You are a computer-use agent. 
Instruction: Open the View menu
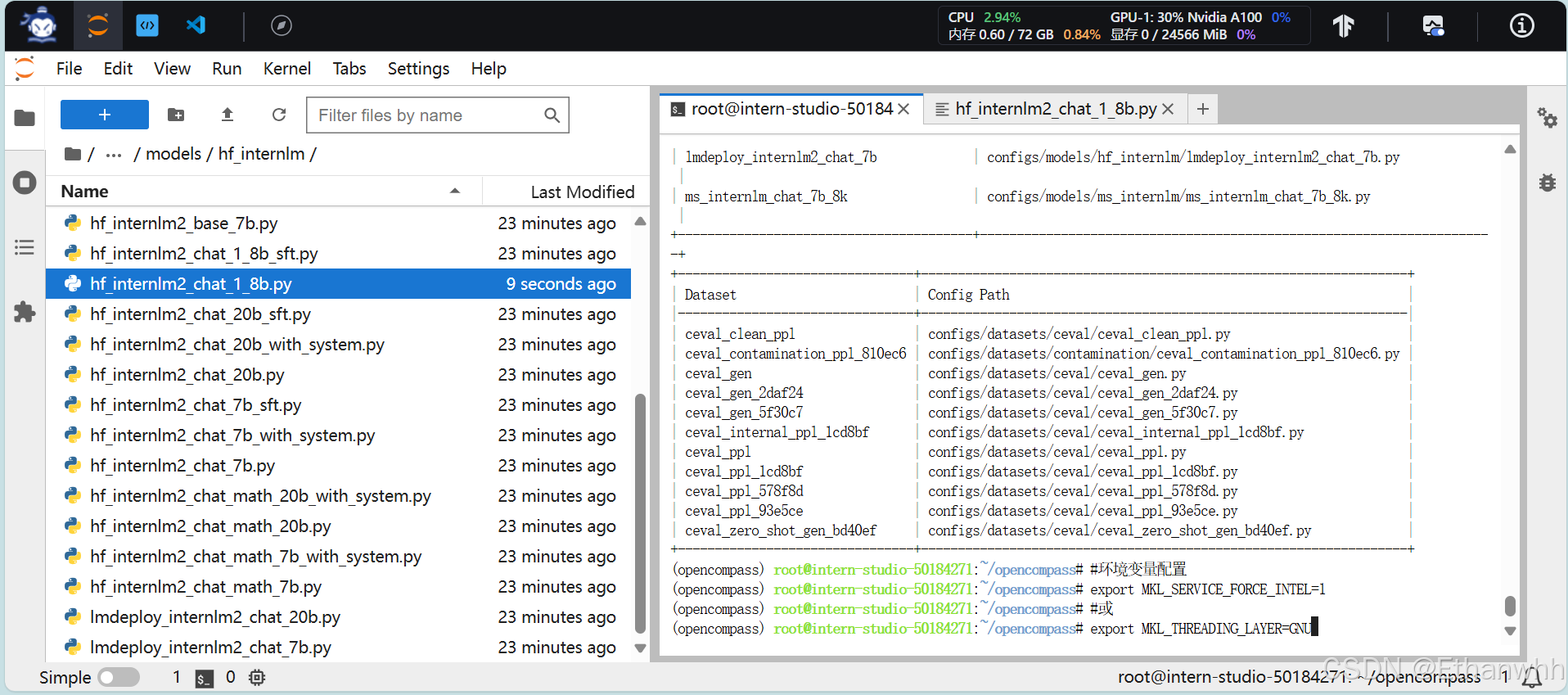point(172,69)
